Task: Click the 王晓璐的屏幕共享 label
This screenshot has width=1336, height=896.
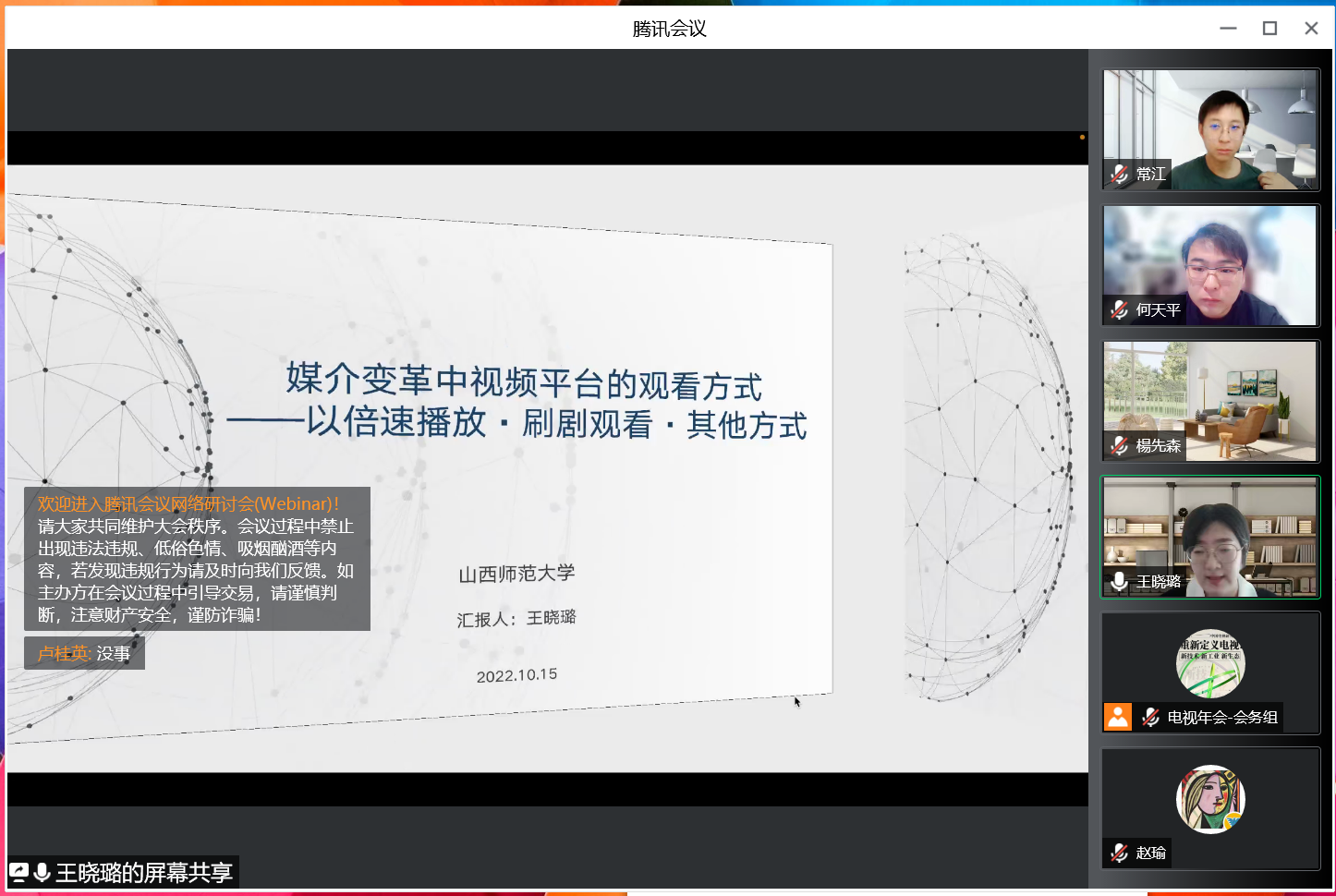Action: 144,872
